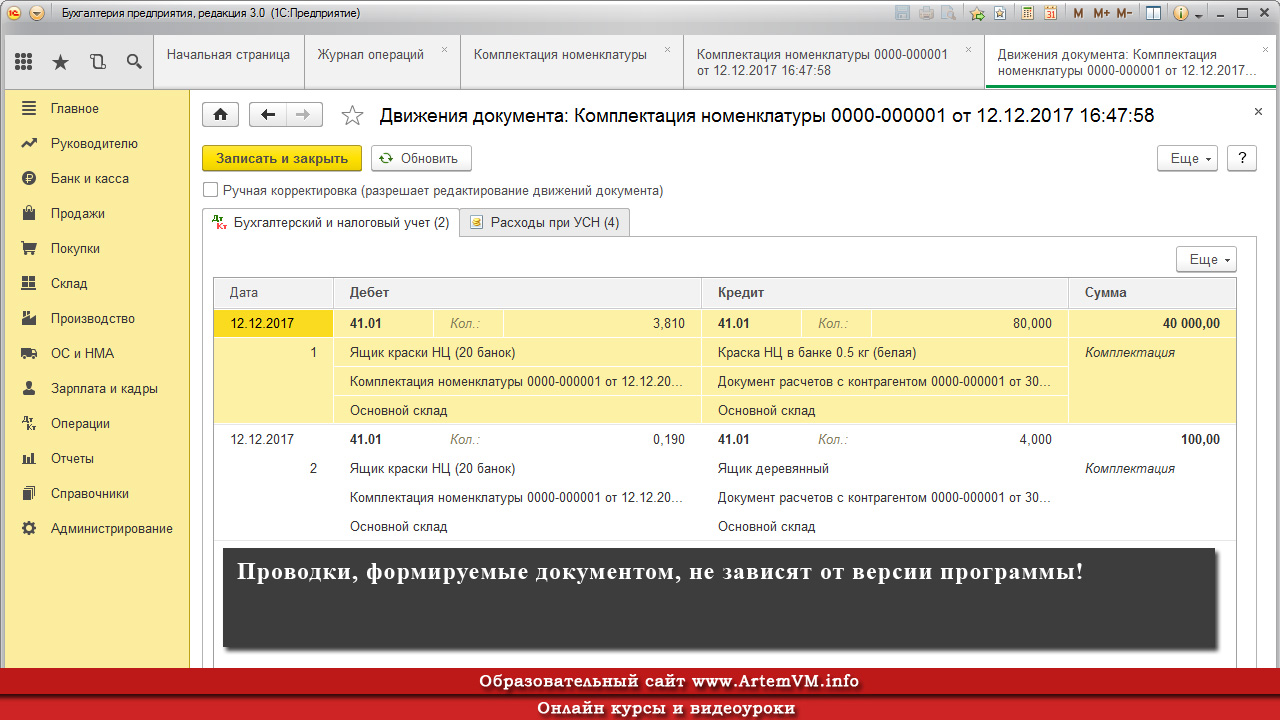Open the Справочники section
The height and width of the screenshot is (720, 1280).
coord(89,493)
